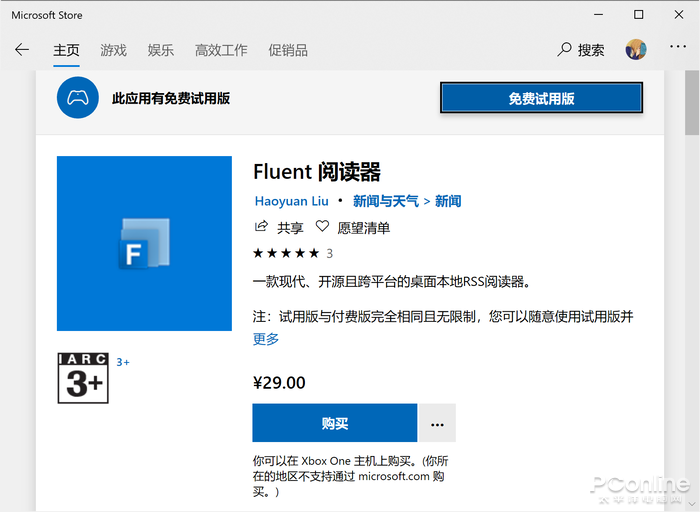This screenshot has height=512, width=700.
Task: Go back with the back arrow
Action: 22,50
